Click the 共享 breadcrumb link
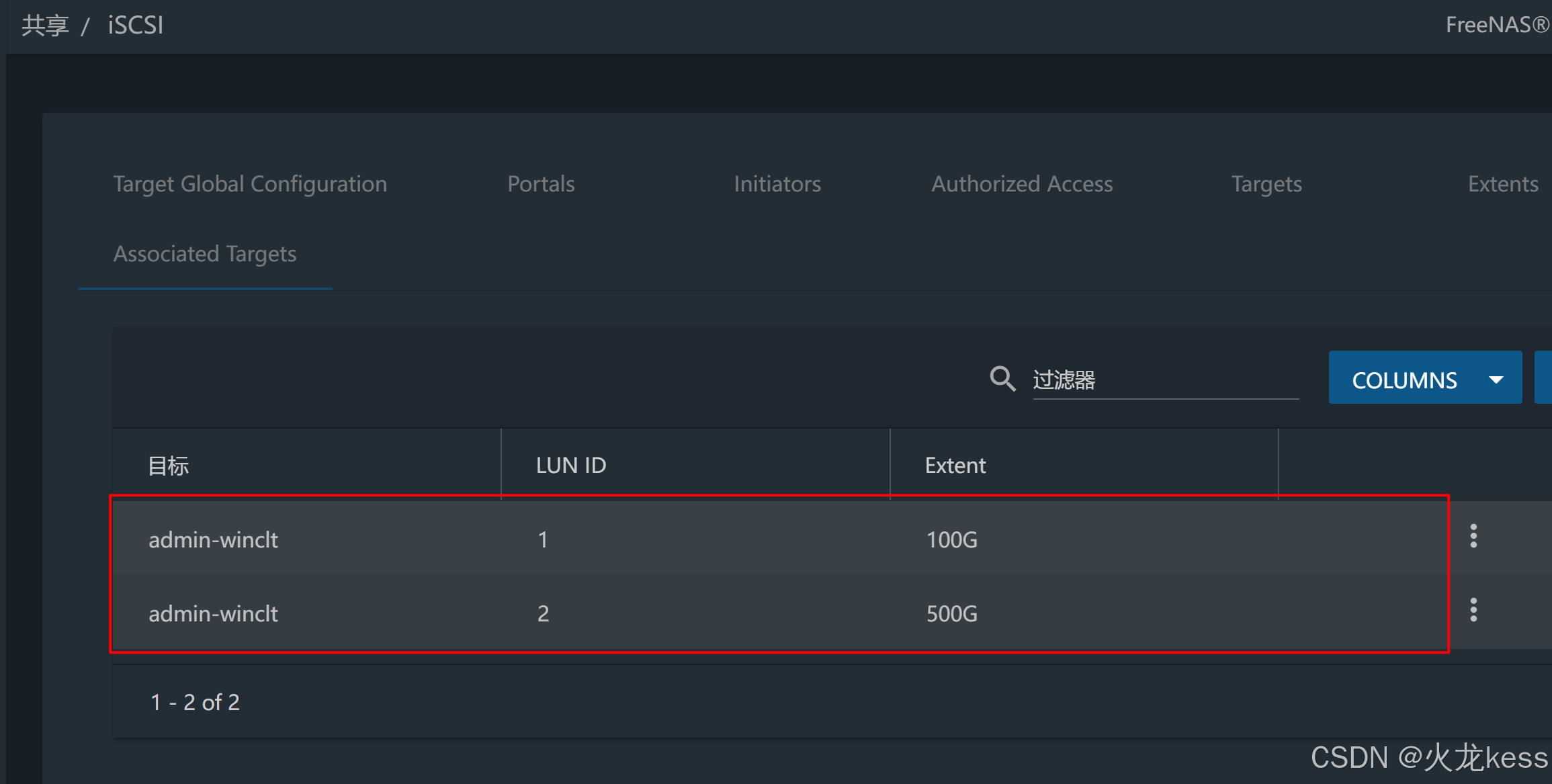 pos(45,26)
